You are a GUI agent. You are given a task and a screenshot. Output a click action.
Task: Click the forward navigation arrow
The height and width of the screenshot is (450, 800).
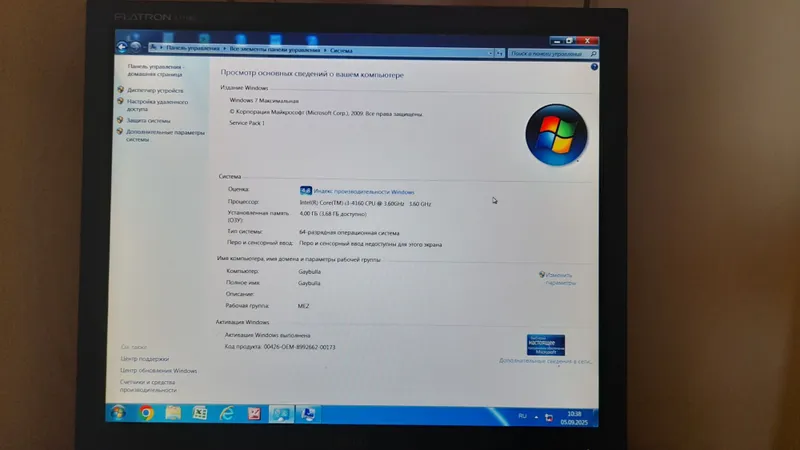(x=134, y=47)
